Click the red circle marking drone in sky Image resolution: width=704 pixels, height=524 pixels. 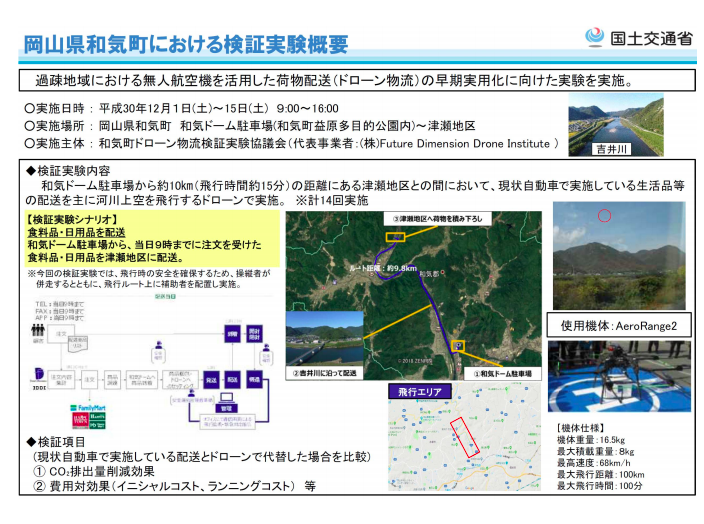coord(604,216)
